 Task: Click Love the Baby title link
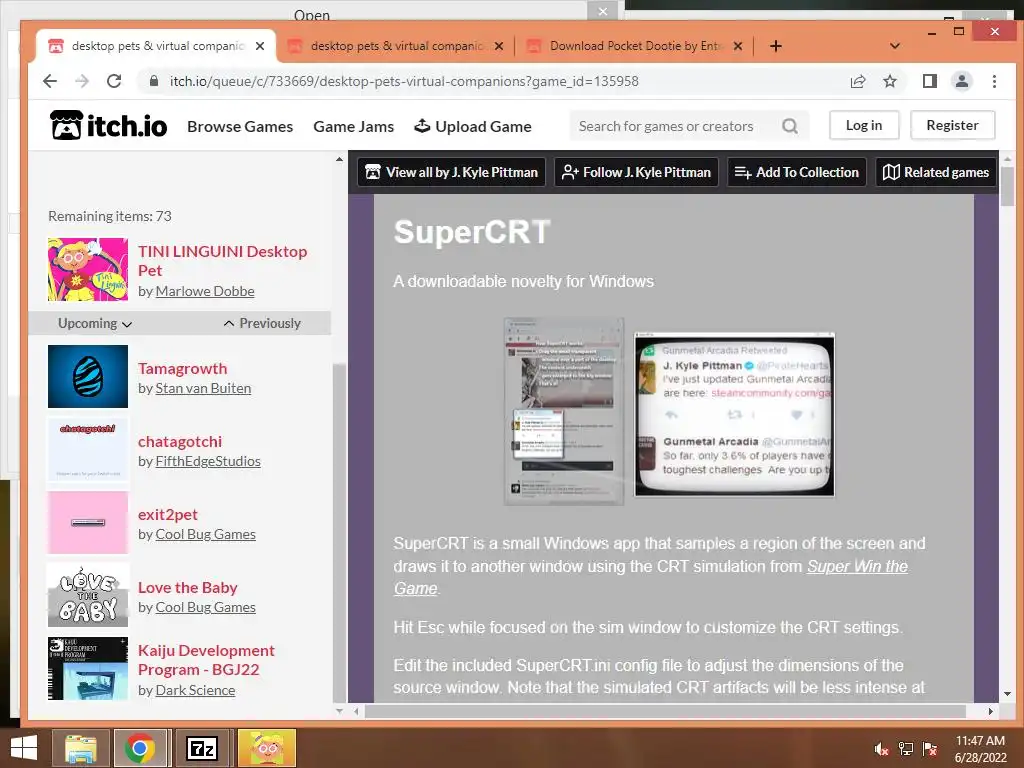187,588
